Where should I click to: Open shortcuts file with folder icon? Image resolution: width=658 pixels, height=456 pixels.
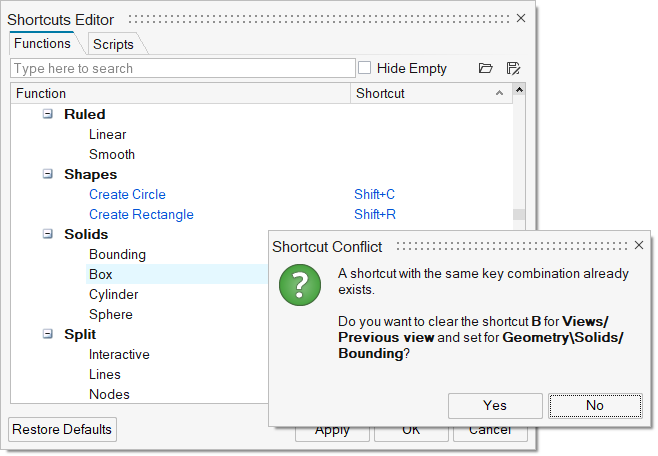tap(486, 69)
